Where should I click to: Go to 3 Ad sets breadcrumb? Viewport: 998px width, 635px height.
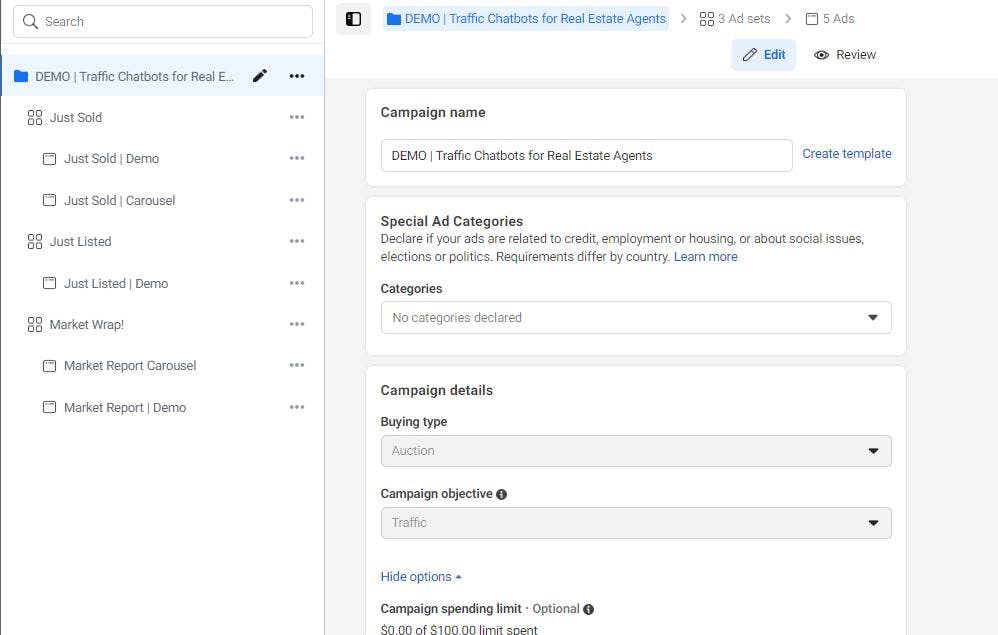coord(735,19)
